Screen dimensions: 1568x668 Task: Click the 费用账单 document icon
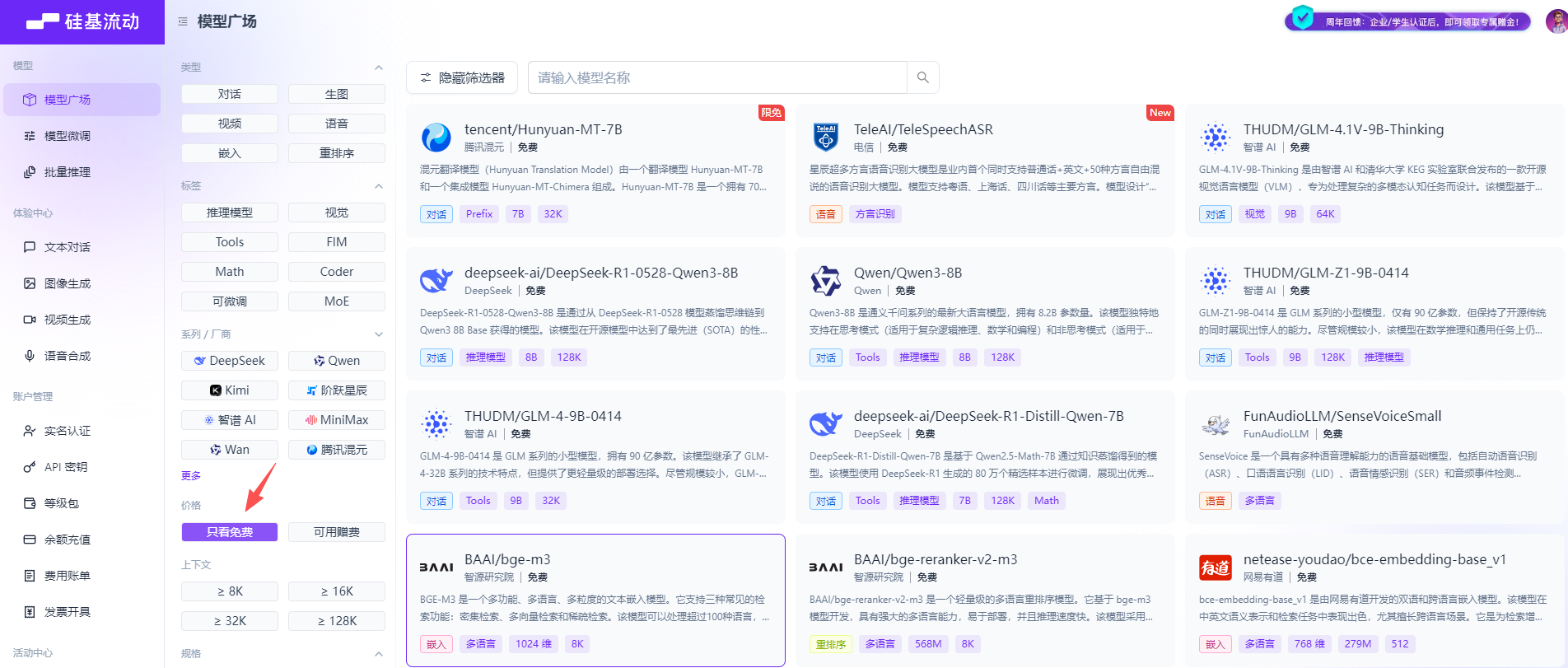click(30, 576)
